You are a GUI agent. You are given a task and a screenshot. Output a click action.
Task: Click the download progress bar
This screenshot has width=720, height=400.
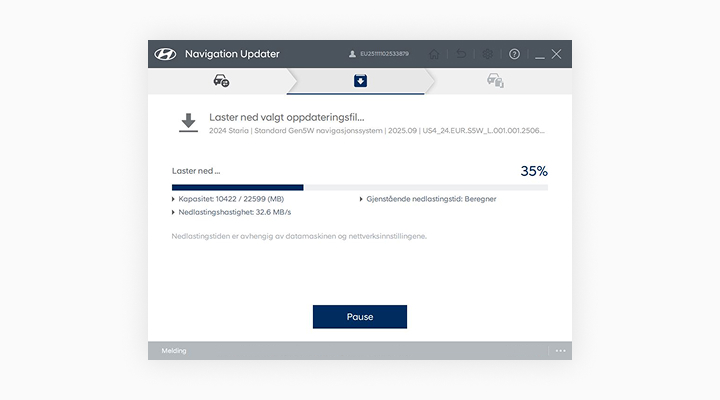(x=360, y=187)
